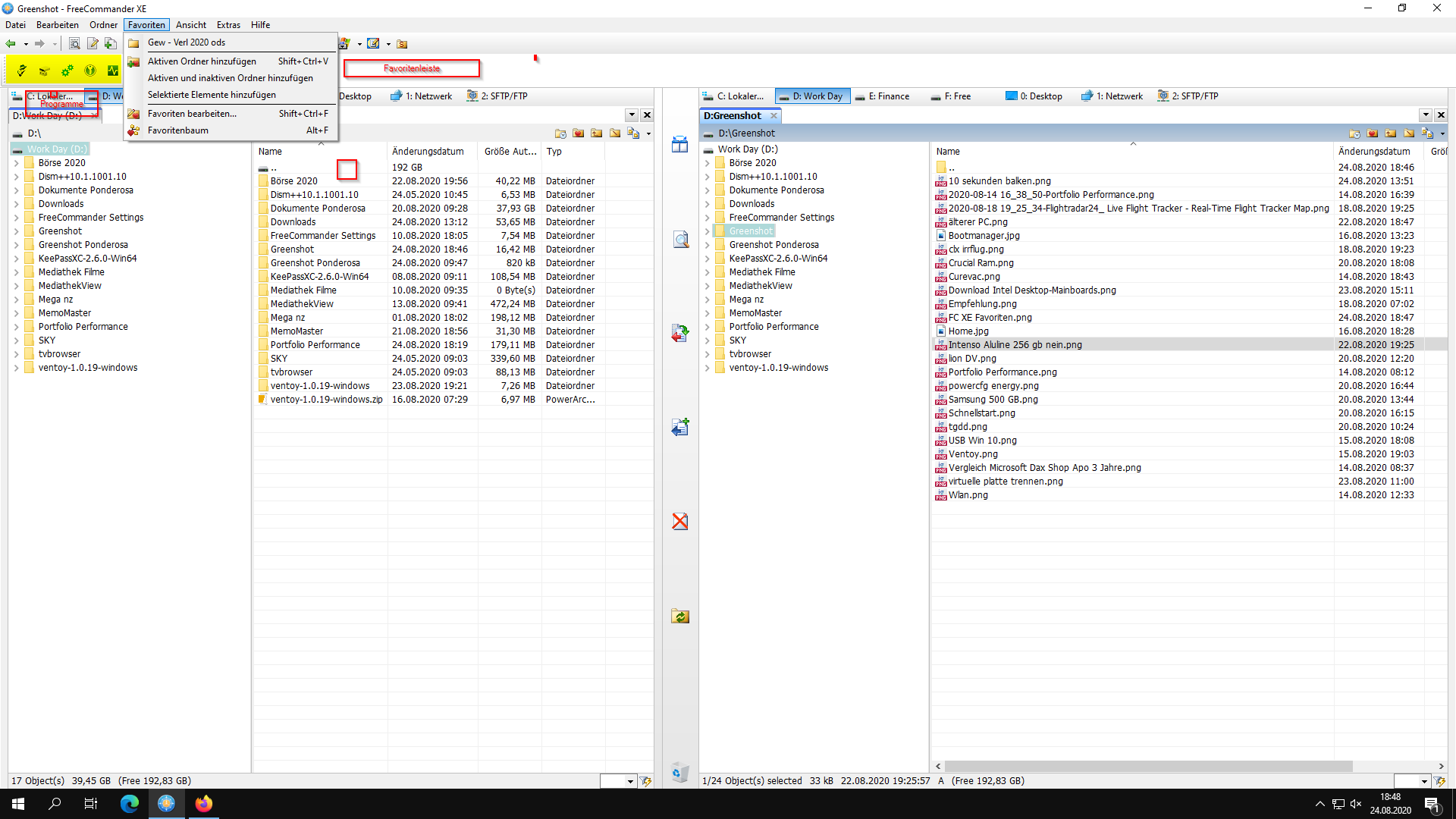Choose 'Favoriten bearbeiten...' from the Favoriten menu
Image resolution: width=1456 pixels, height=819 pixels.
(x=192, y=114)
